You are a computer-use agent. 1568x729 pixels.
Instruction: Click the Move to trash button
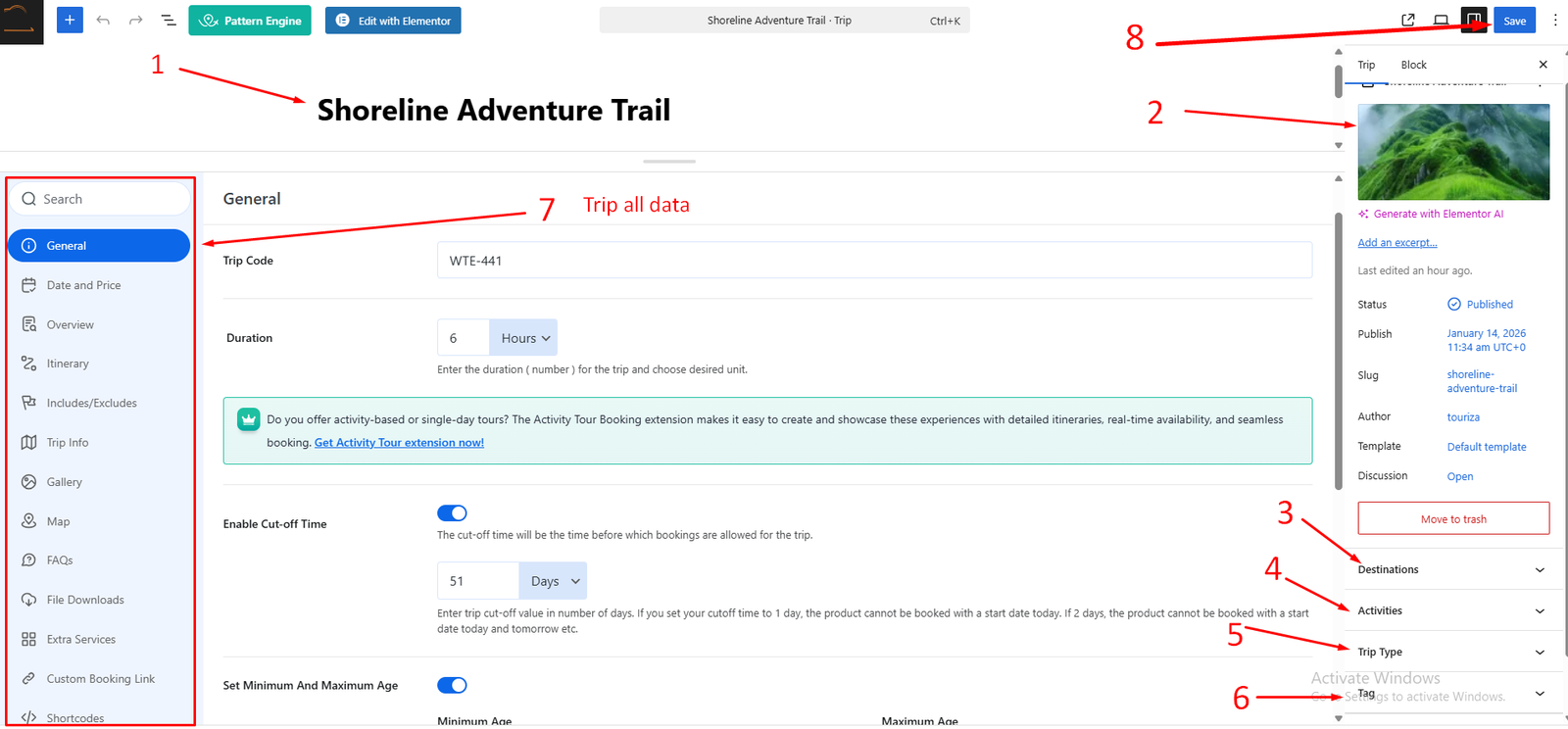pyautogui.click(x=1453, y=518)
